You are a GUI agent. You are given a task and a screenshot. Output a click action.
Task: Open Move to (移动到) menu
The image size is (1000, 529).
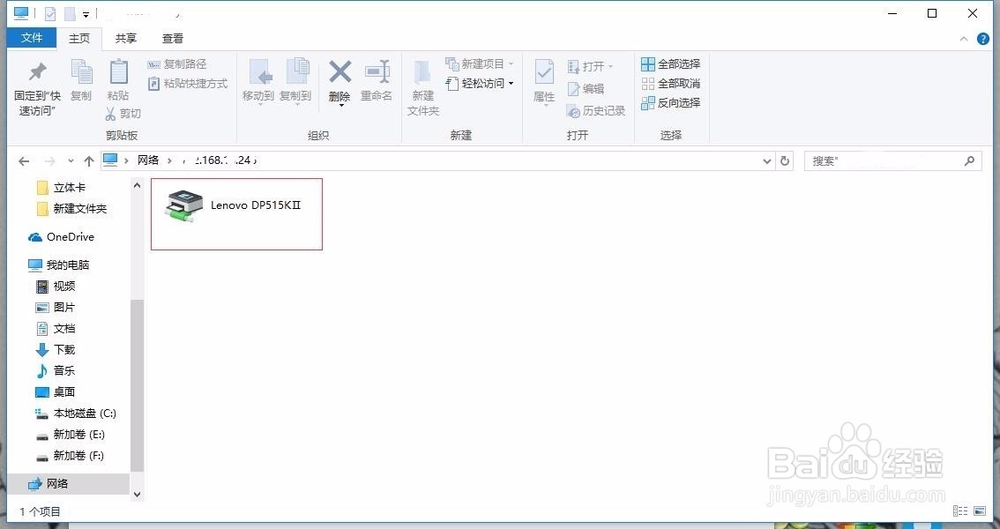click(x=258, y=80)
